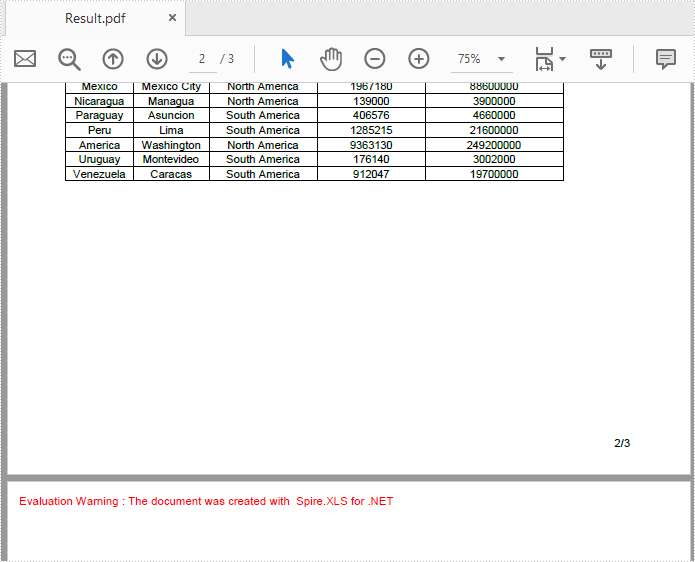Click South America in Peru row
Viewport: 695px width, 562px height.
coord(263,130)
